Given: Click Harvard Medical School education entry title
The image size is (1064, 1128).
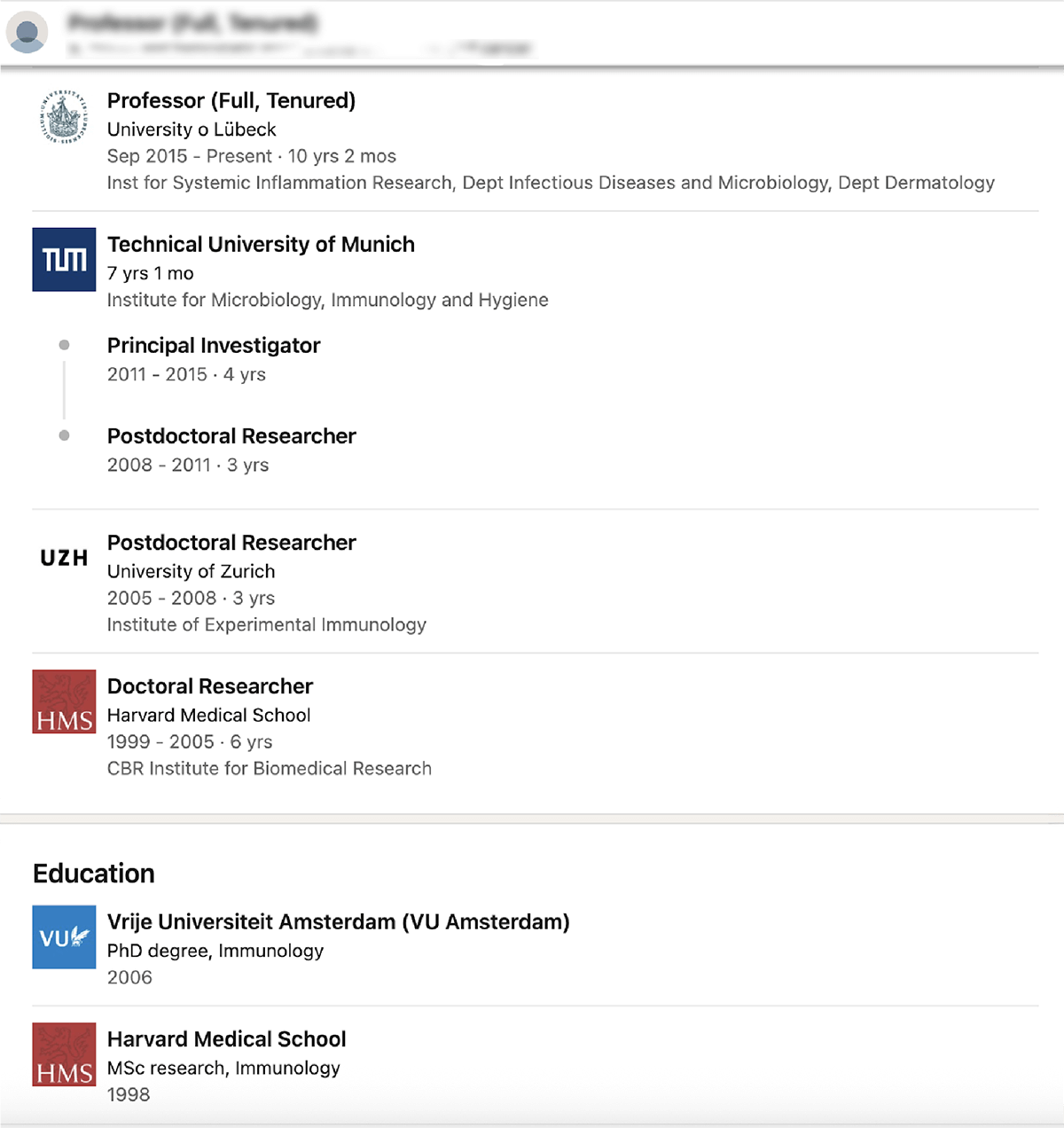Looking at the screenshot, I should (x=226, y=1039).
